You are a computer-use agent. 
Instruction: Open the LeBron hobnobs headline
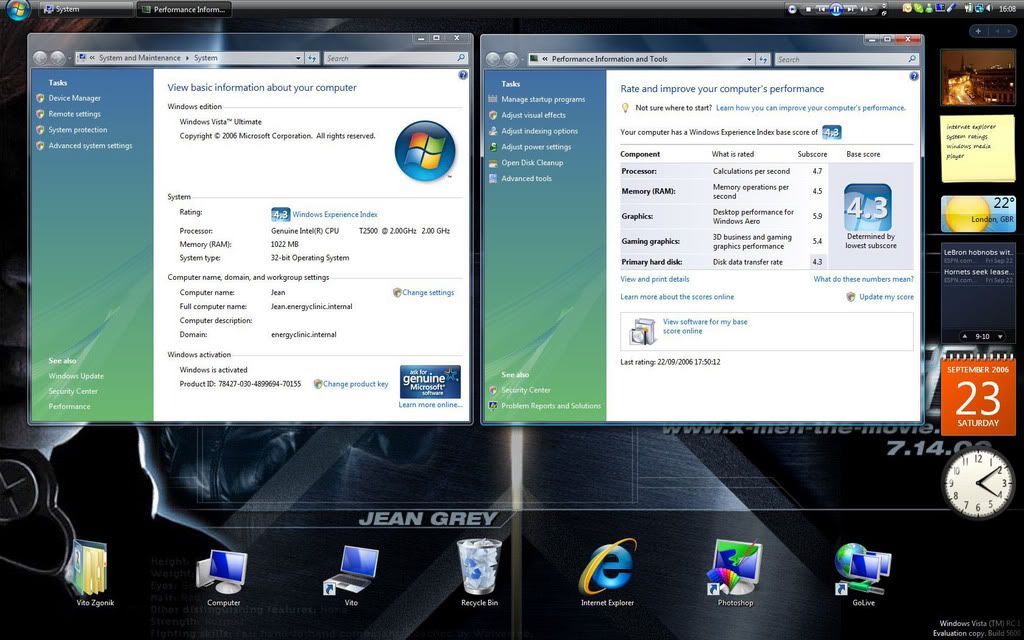coord(978,252)
